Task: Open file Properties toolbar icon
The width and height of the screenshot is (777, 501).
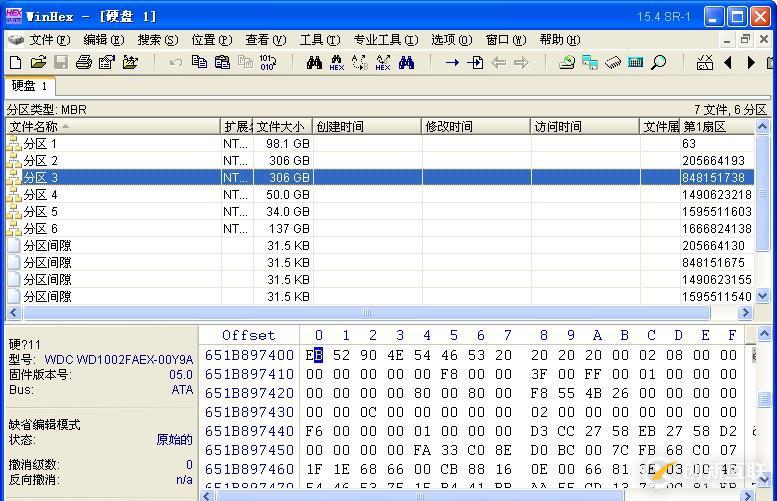Action: pos(107,62)
